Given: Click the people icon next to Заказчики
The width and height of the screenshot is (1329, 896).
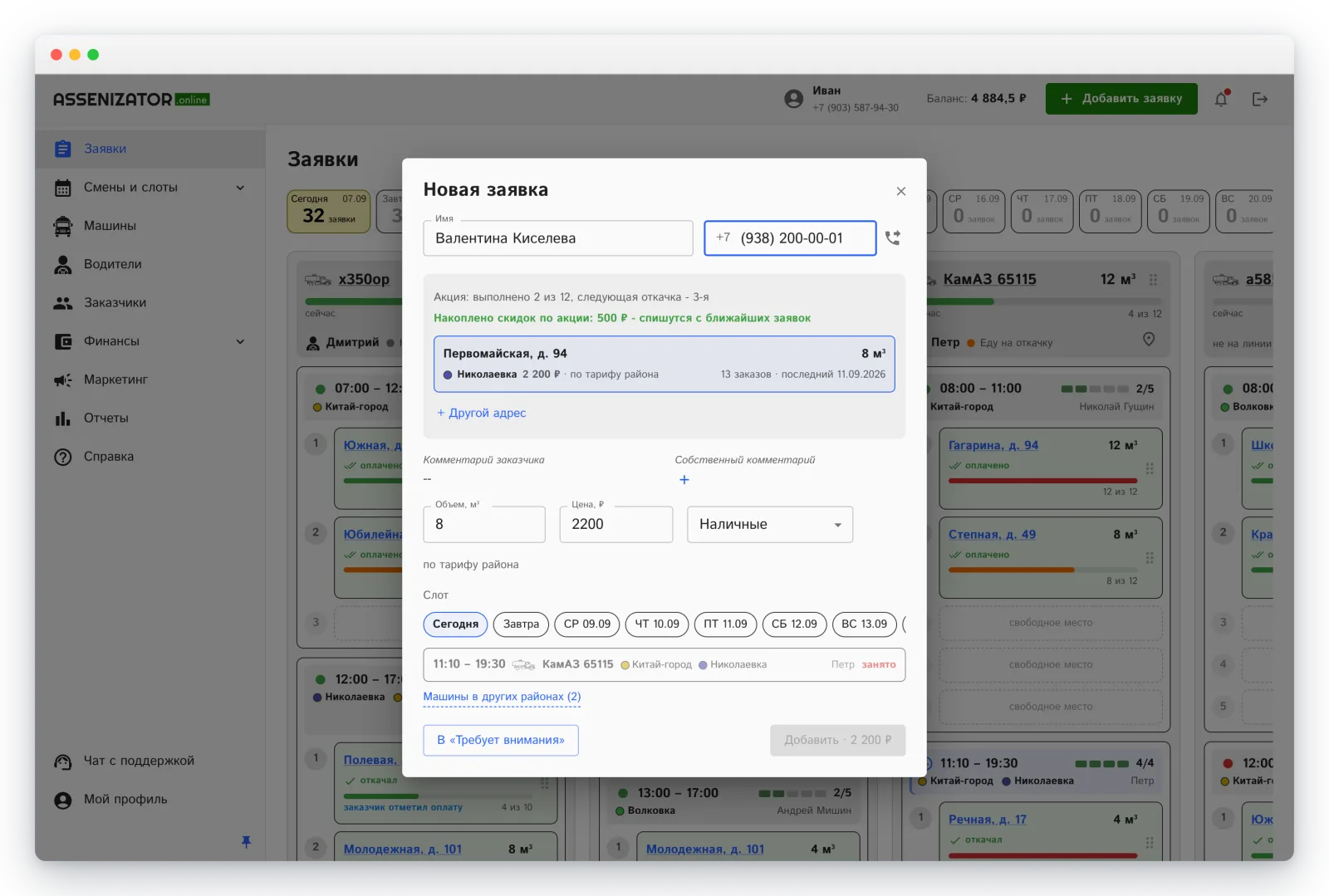Looking at the screenshot, I should click(63, 303).
